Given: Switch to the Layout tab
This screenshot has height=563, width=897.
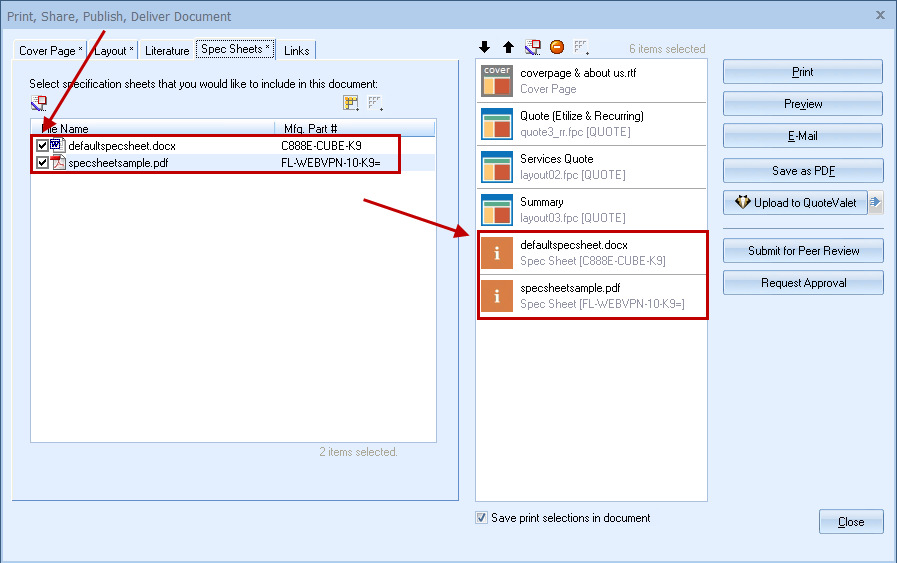Looking at the screenshot, I should click(x=113, y=50).
